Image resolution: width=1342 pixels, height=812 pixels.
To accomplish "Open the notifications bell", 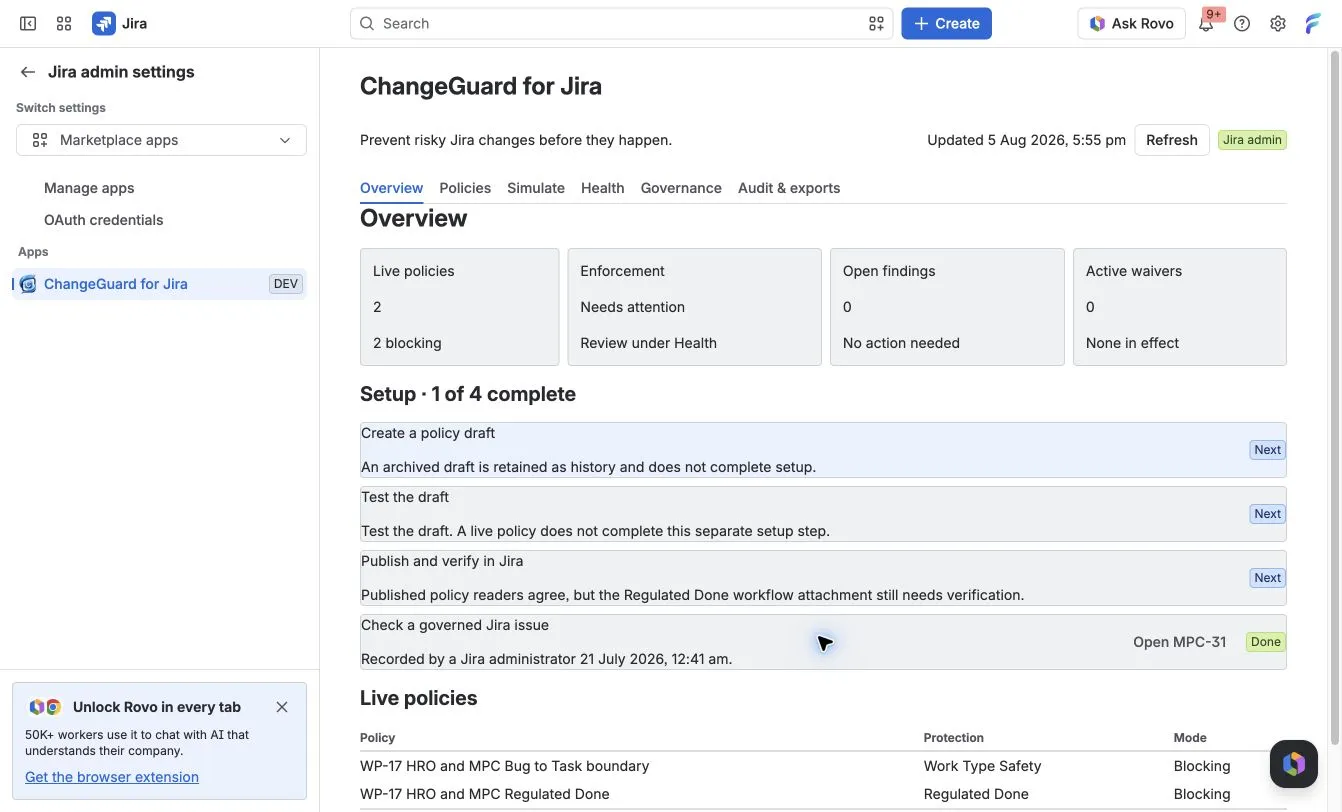I will [x=1206, y=24].
